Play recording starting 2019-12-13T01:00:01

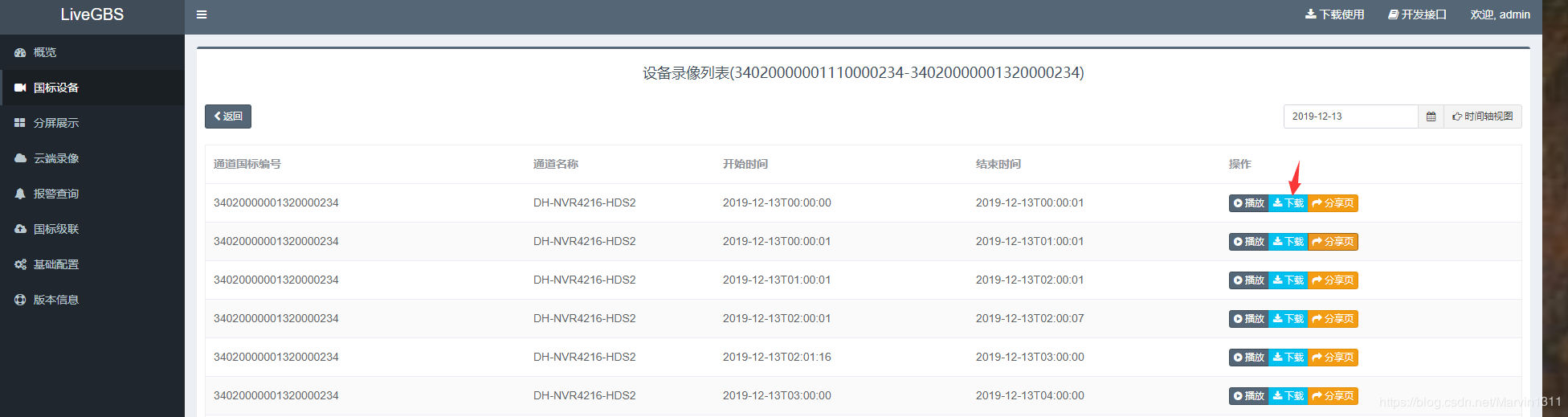tap(1249, 280)
